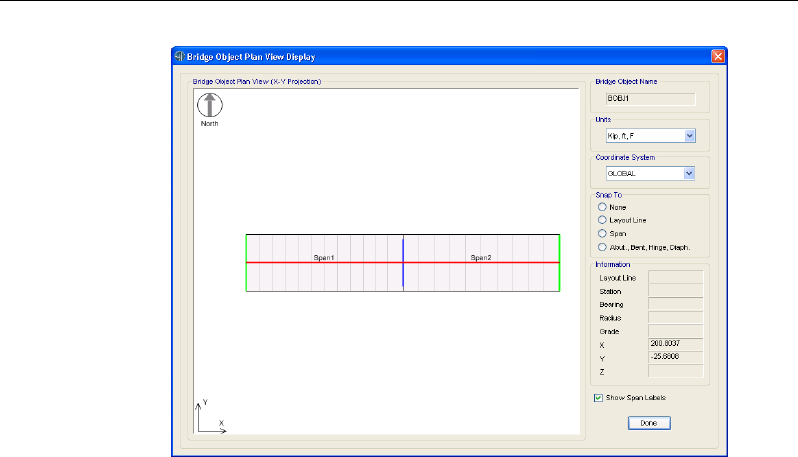Click the dialog title bar application icon
The height and width of the screenshot is (457, 798).
180,56
